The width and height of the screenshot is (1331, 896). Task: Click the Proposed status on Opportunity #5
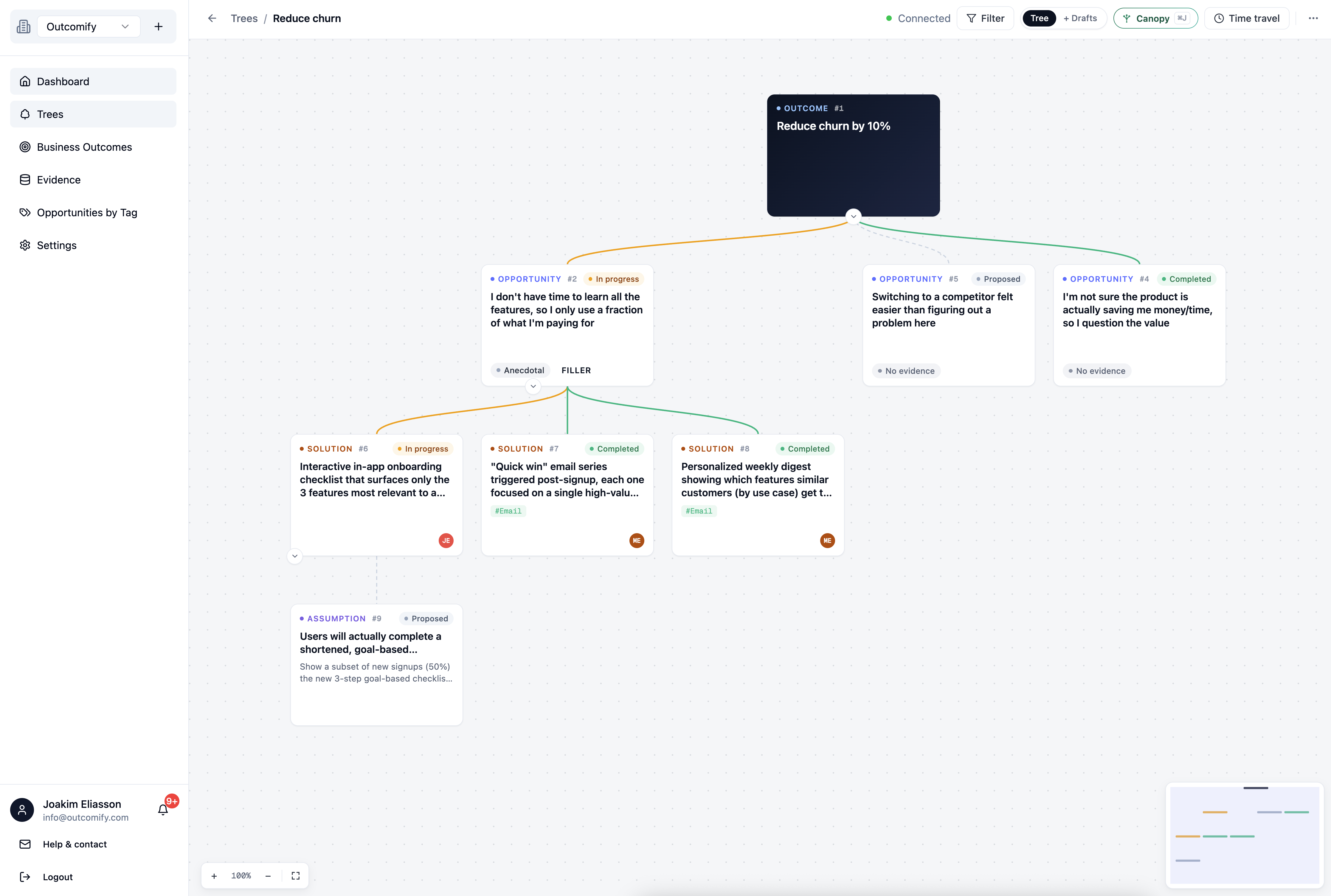pyautogui.click(x=998, y=279)
